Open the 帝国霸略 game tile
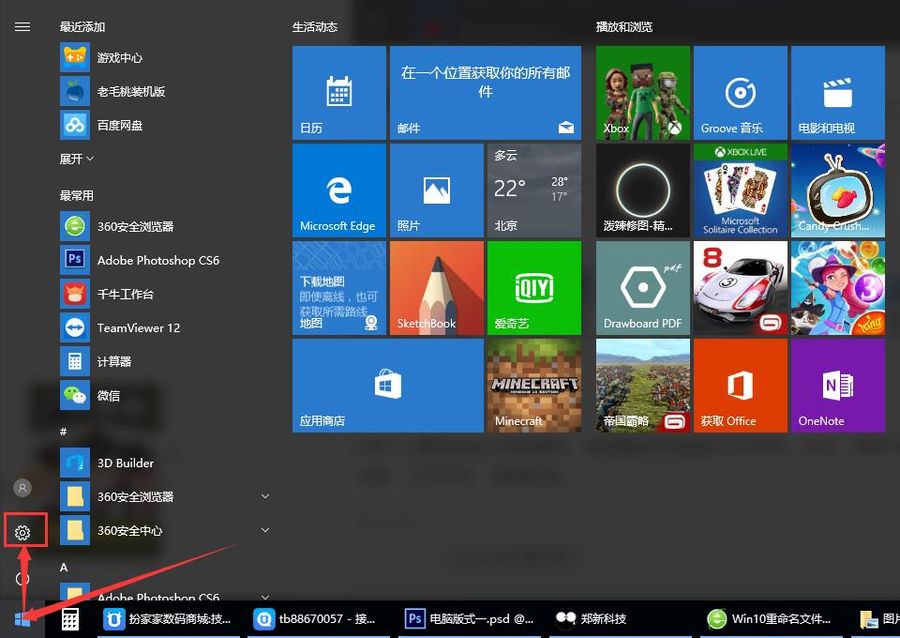900x638 pixels. pyautogui.click(x=643, y=386)
